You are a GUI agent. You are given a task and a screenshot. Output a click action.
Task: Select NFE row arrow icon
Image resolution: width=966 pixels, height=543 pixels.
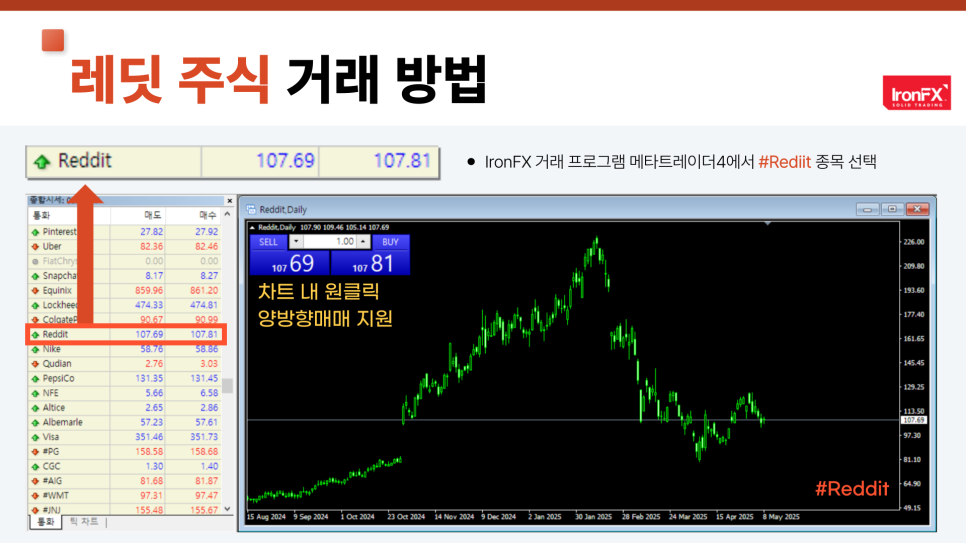coord(35,393)
